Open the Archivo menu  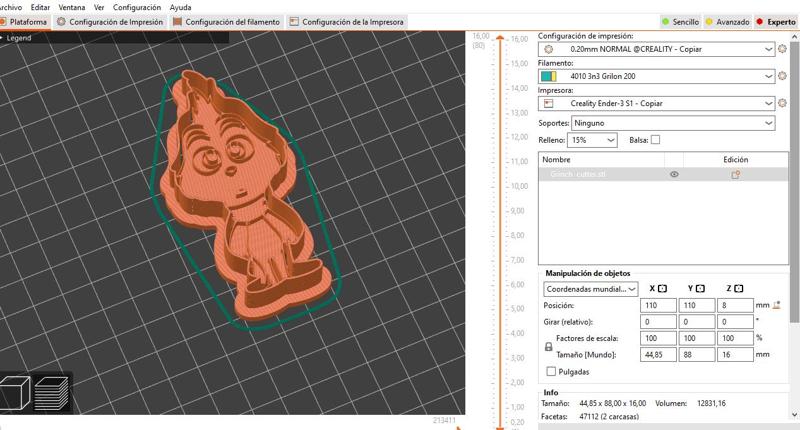tap(10, 7)
